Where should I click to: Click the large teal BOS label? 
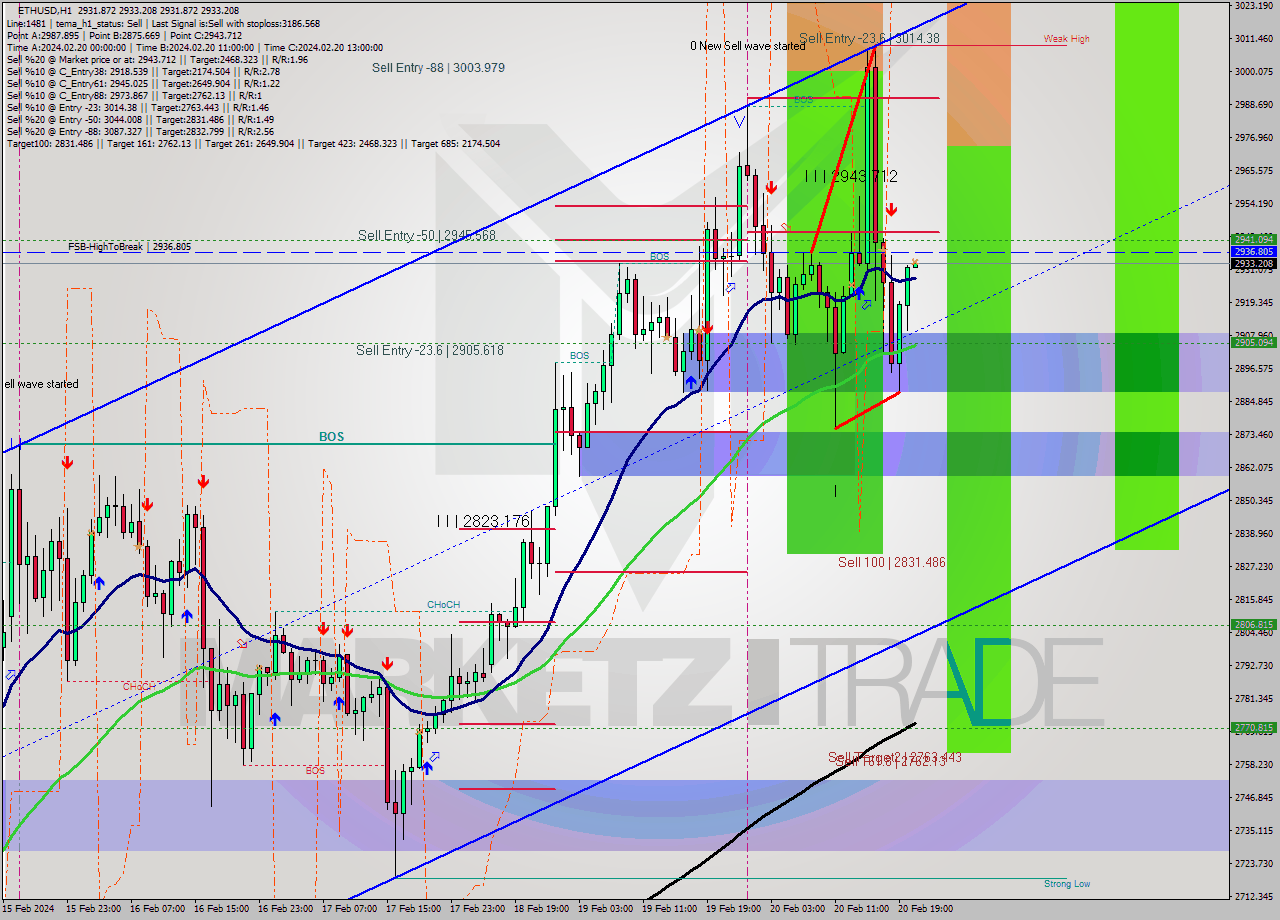coord(331,437)
